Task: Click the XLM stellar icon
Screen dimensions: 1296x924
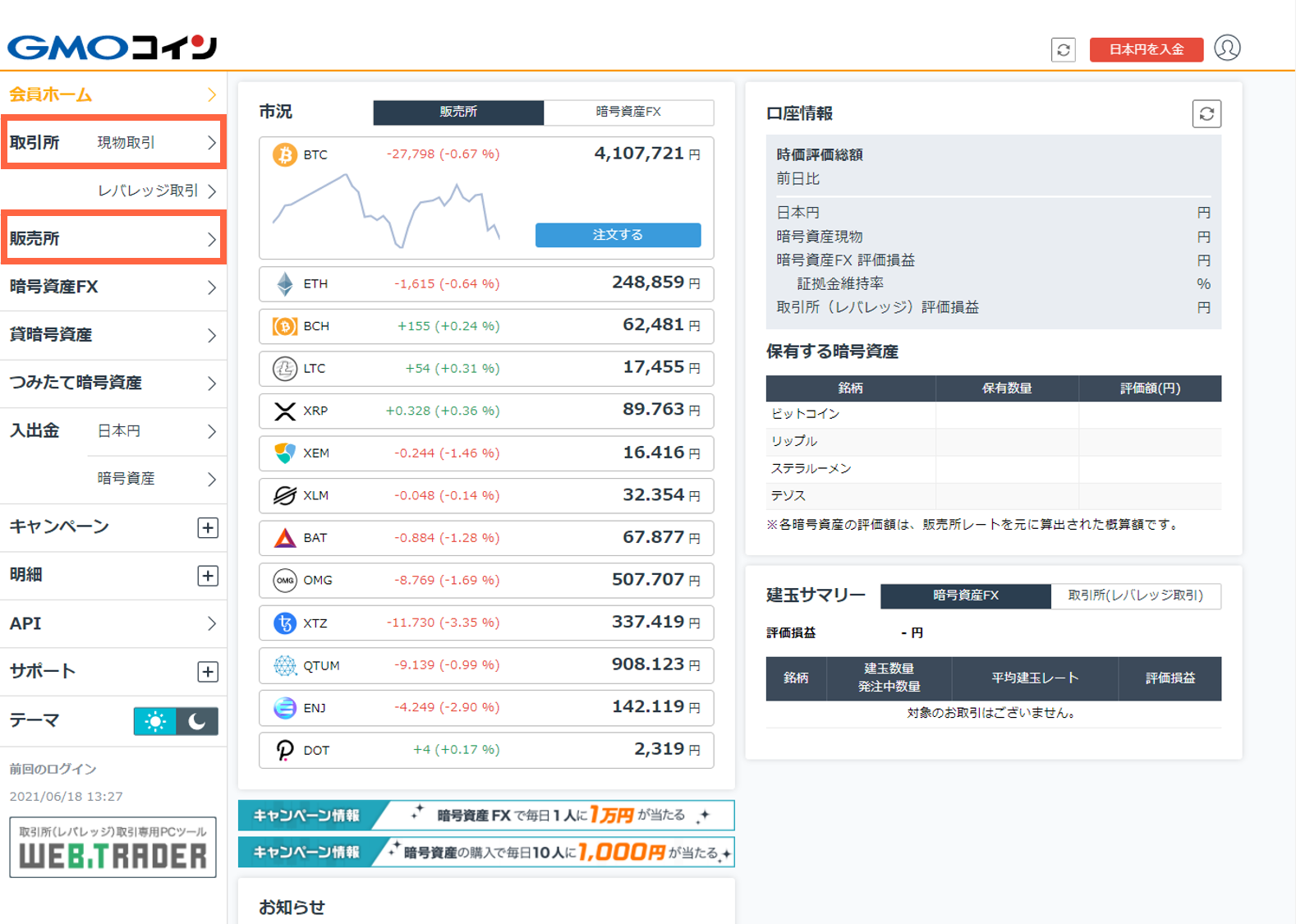Action: [285, 495]
